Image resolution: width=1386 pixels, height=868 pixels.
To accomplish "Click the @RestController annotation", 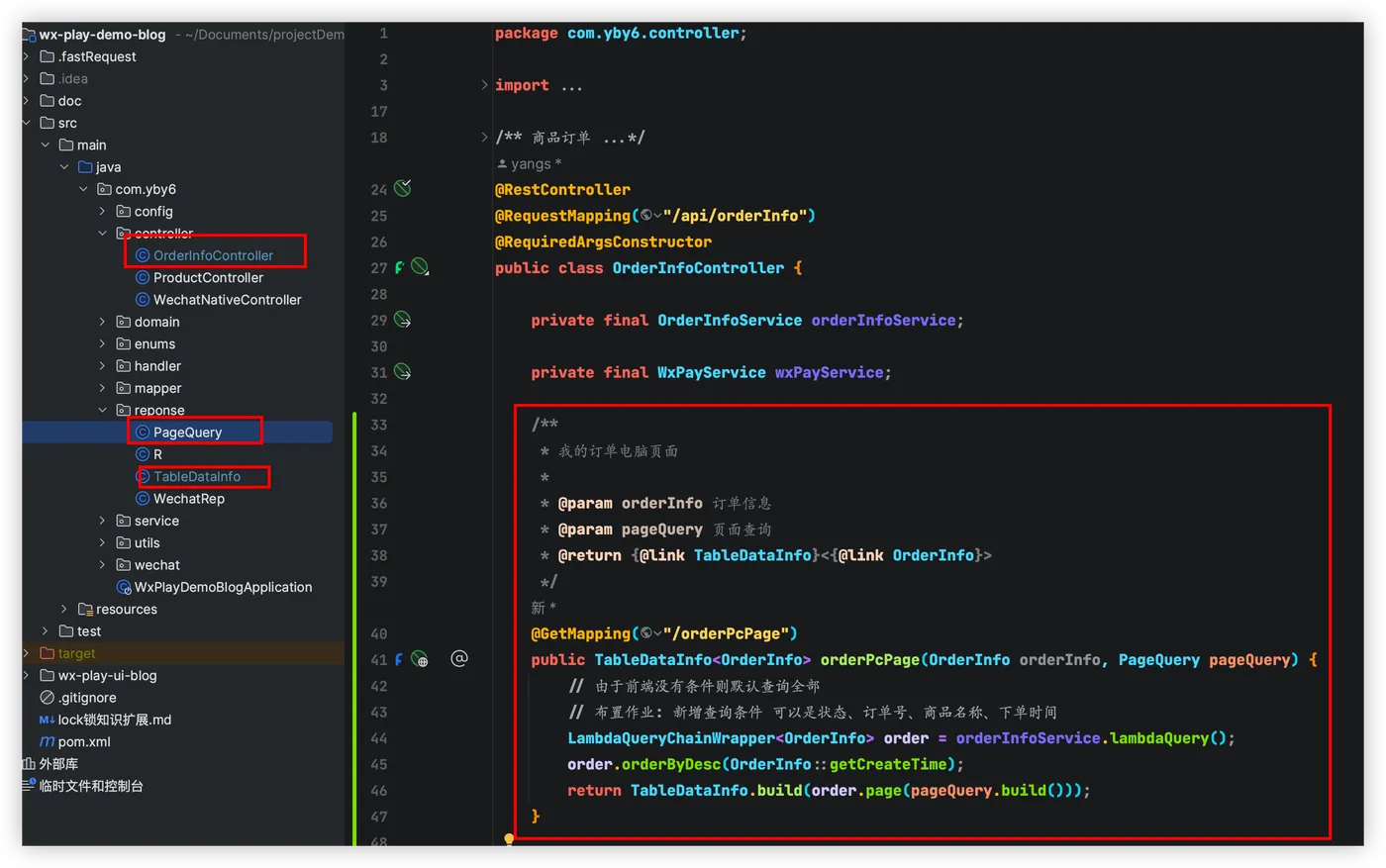I will tap(562, 189).
